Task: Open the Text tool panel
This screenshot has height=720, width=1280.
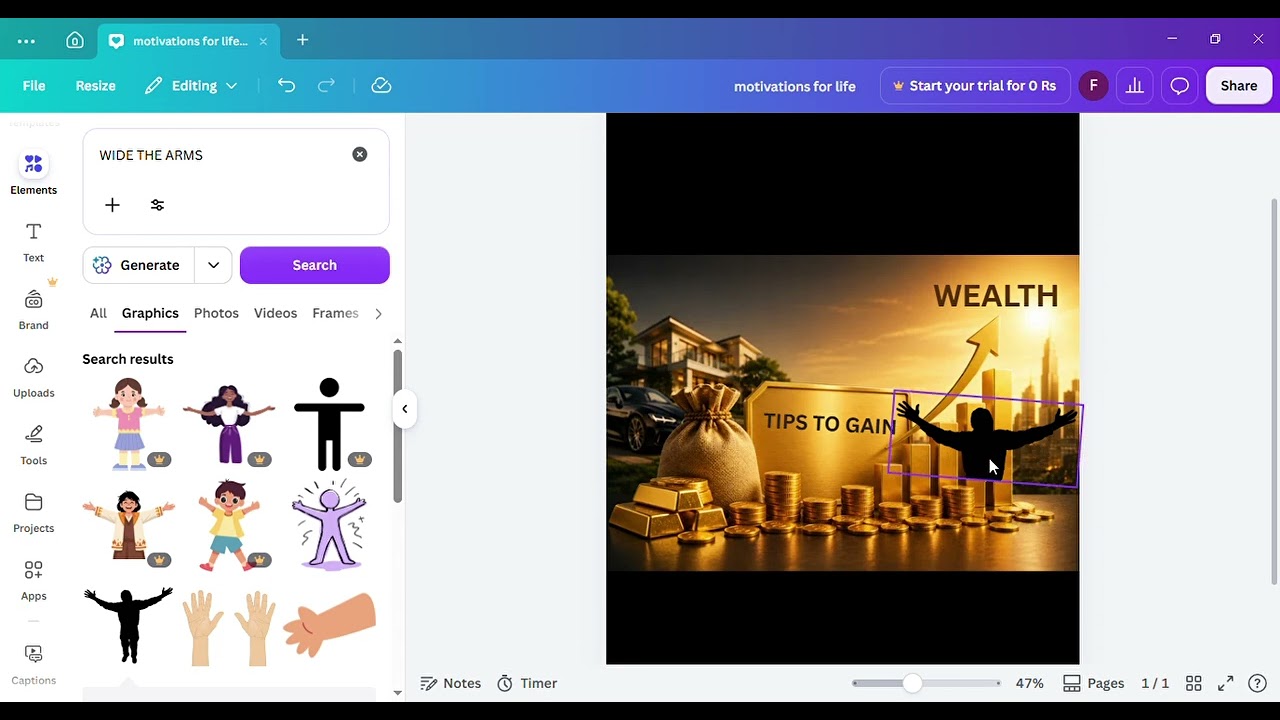Action: tap(33, 242)
